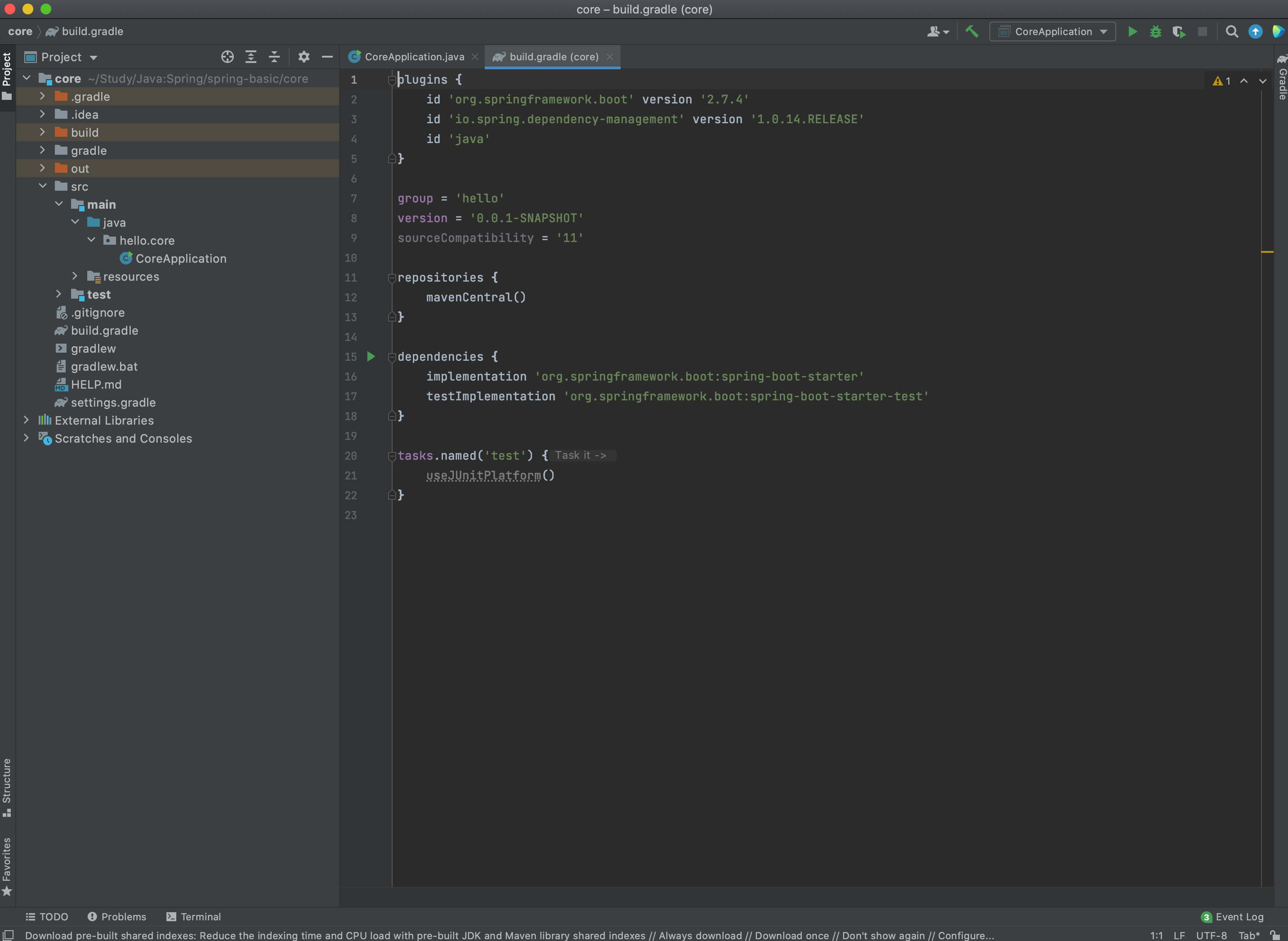Open the Favorites side tool window
This screenshot has height=941, width=1288.
coord(7,866)
